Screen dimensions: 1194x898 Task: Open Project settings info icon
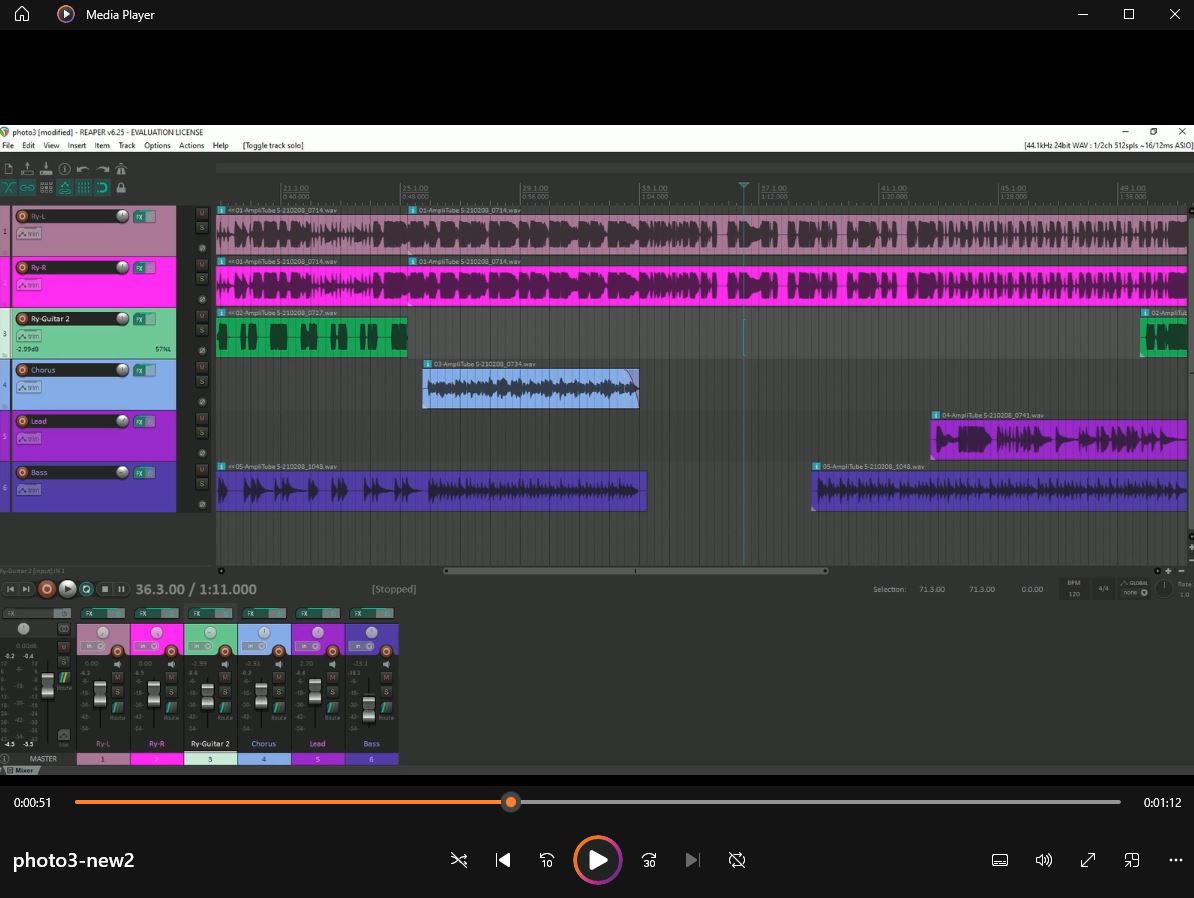coord(65,169)
